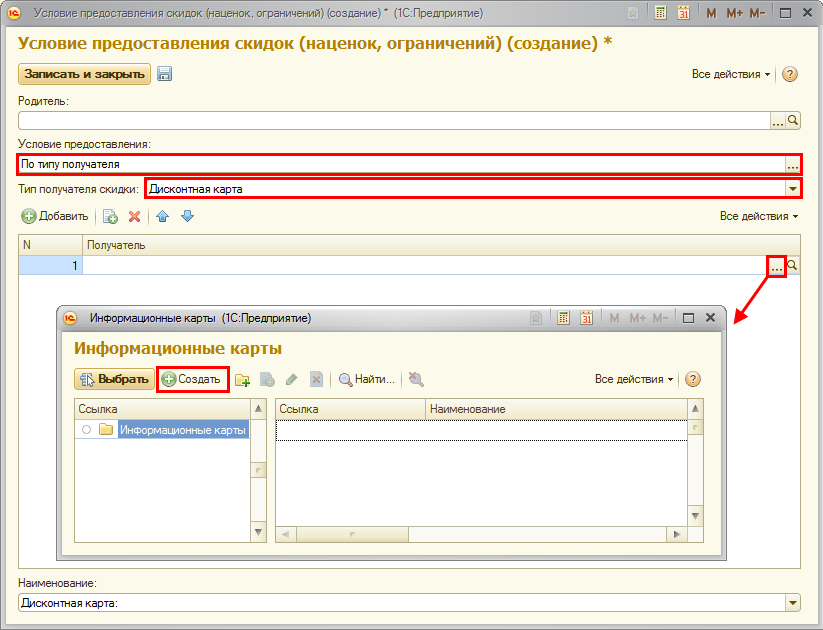Click the create new group folder icon
Image resolution: width=823 pixels, height=630 pixels.
pyautogui.click(x=242, y=379)
